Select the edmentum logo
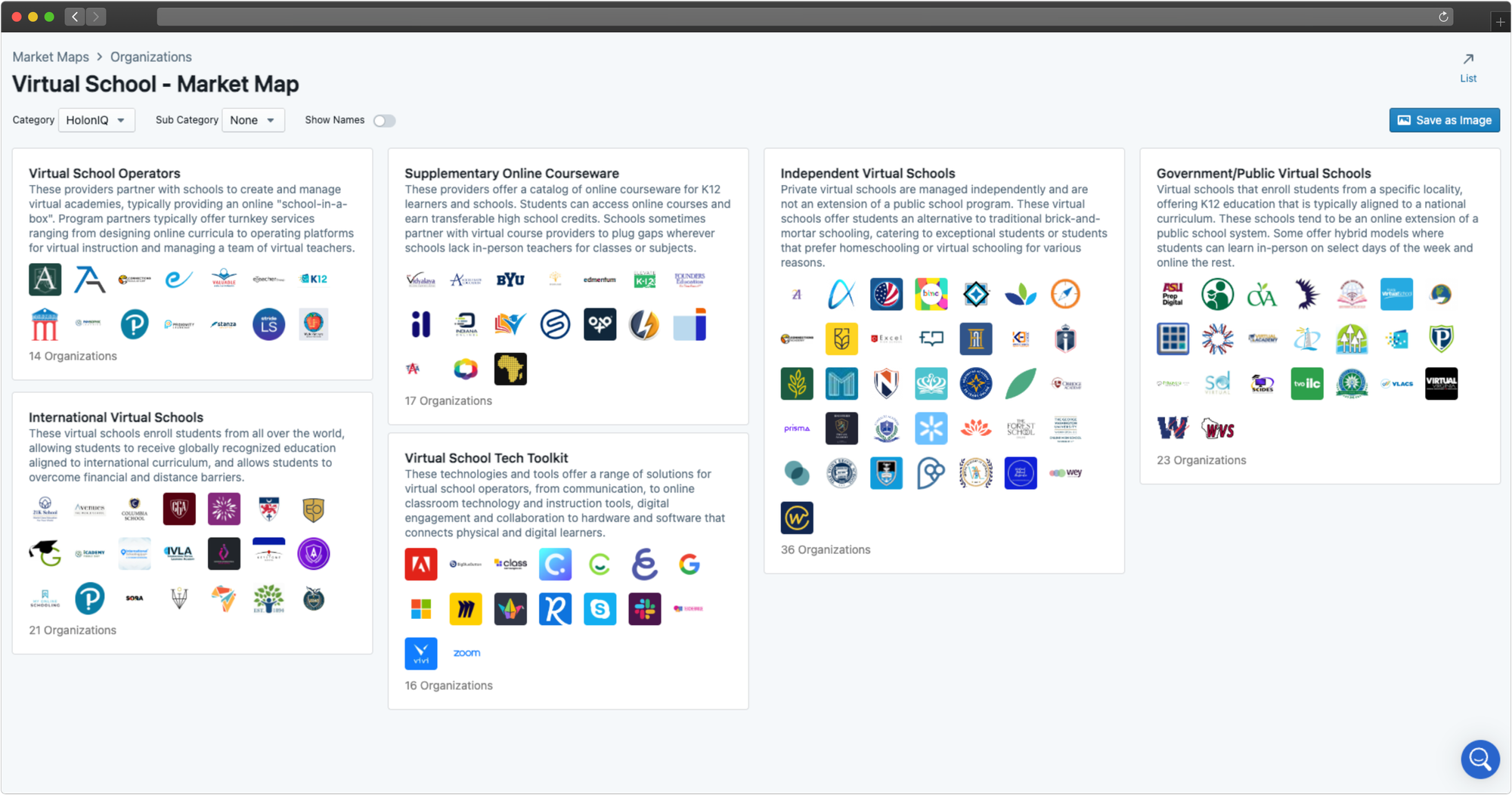1512x795 pixels. 600,280
